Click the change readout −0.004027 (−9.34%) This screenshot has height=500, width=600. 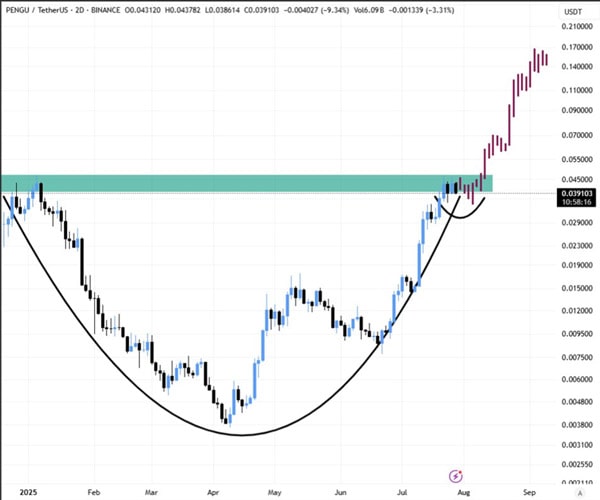pos(316,10)
